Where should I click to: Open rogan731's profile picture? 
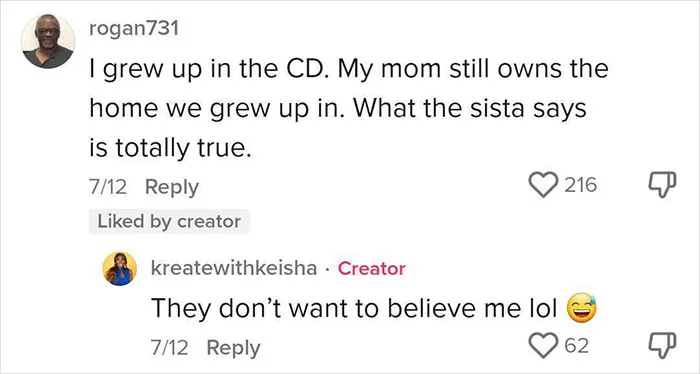(x=48, y=41)
